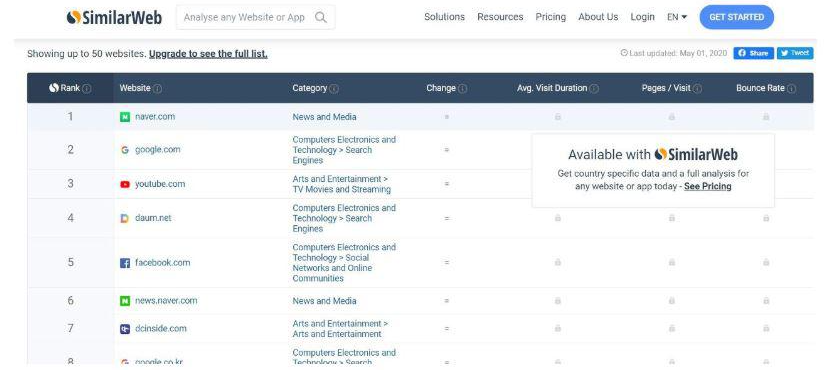Image resolution: width=840 pixels, height=370 pixels.
Task: Click info icon next to Change header
Action: pos(462,88)
